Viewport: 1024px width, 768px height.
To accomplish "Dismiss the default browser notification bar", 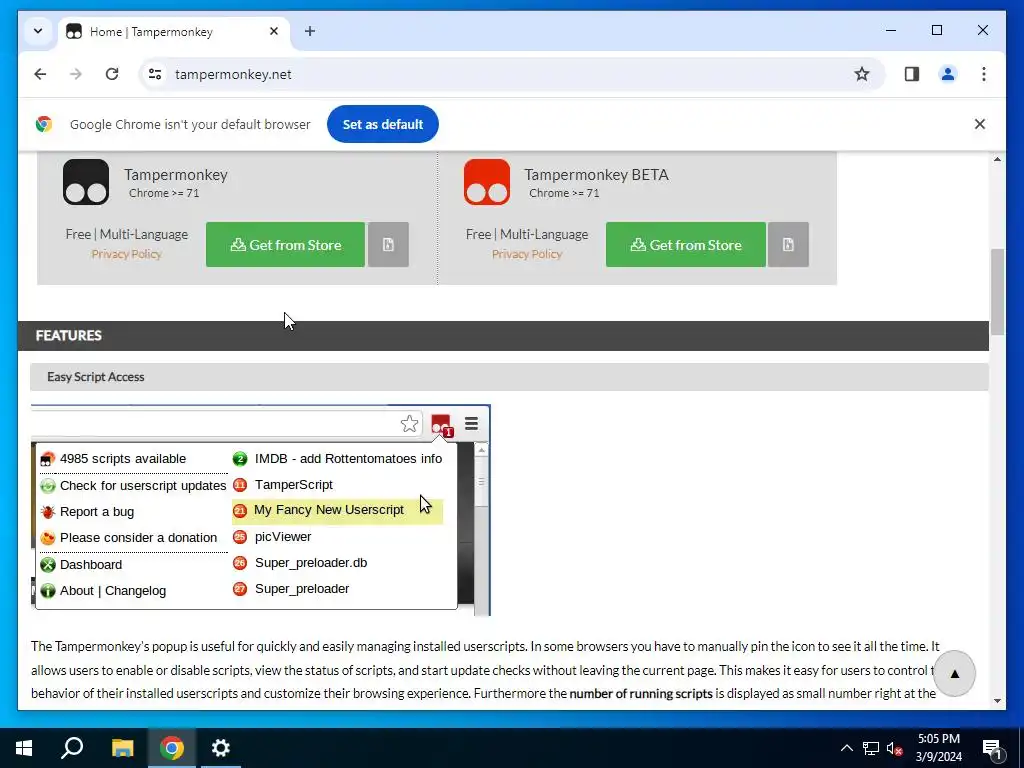I will point(980,124).
